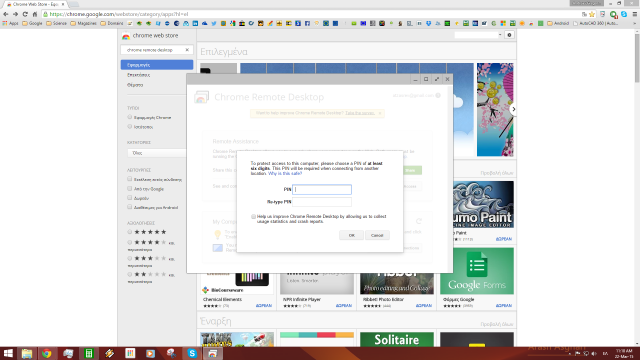Click the Re-type PIN input field
Viewport: 640px width, 360px height.
click(x=322, y=202)
